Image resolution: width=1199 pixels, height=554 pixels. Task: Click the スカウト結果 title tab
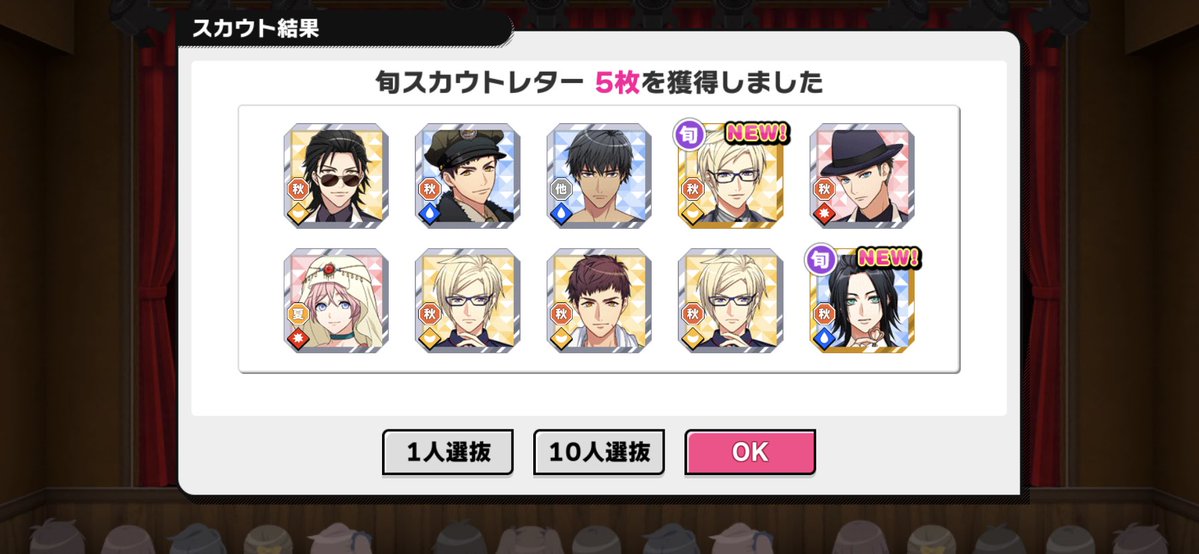[256, 28]
